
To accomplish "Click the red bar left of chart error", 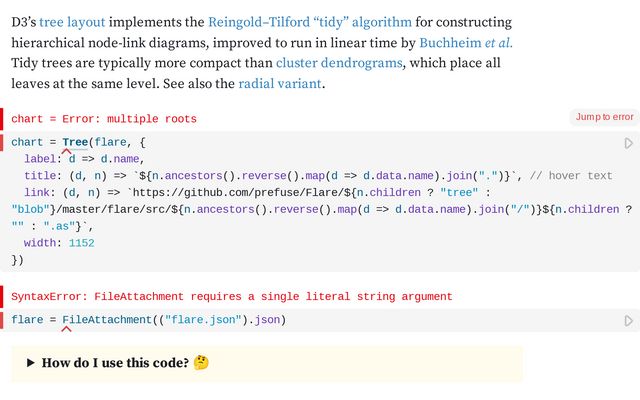I will pyautogui.click(x=3, y=119).
